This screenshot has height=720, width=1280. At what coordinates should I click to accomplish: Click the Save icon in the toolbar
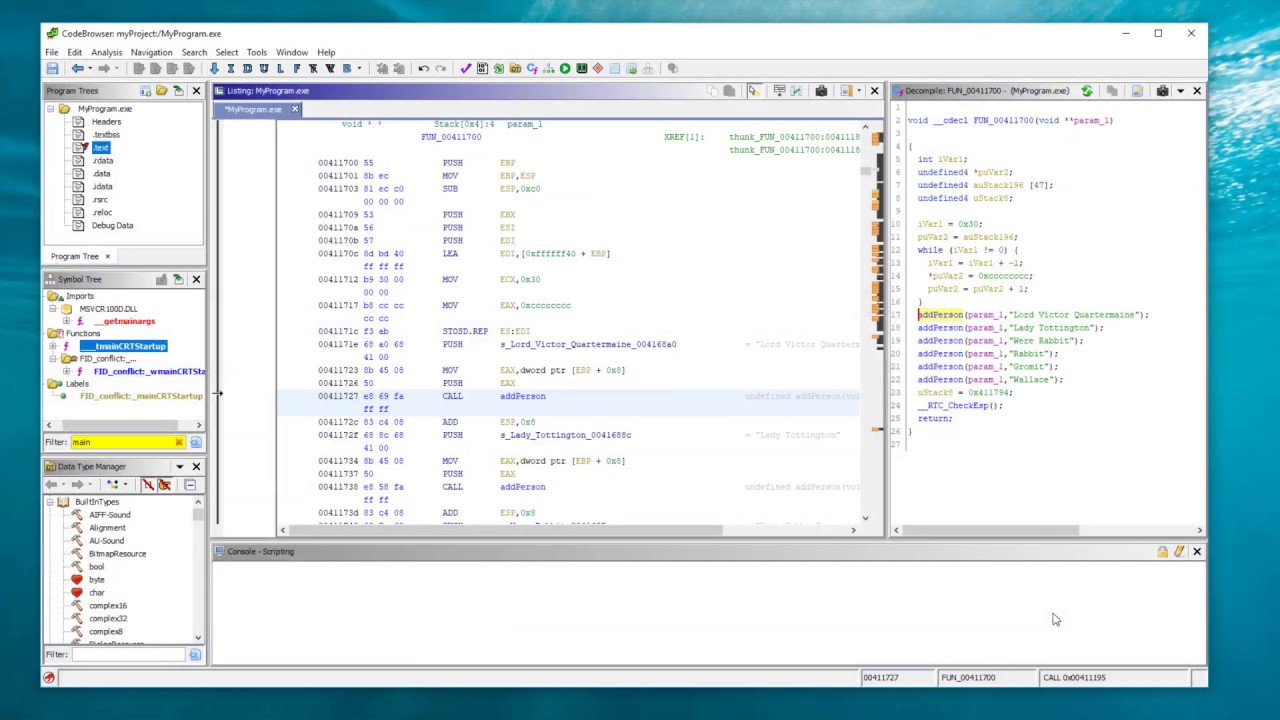click(x=52, y=69)
